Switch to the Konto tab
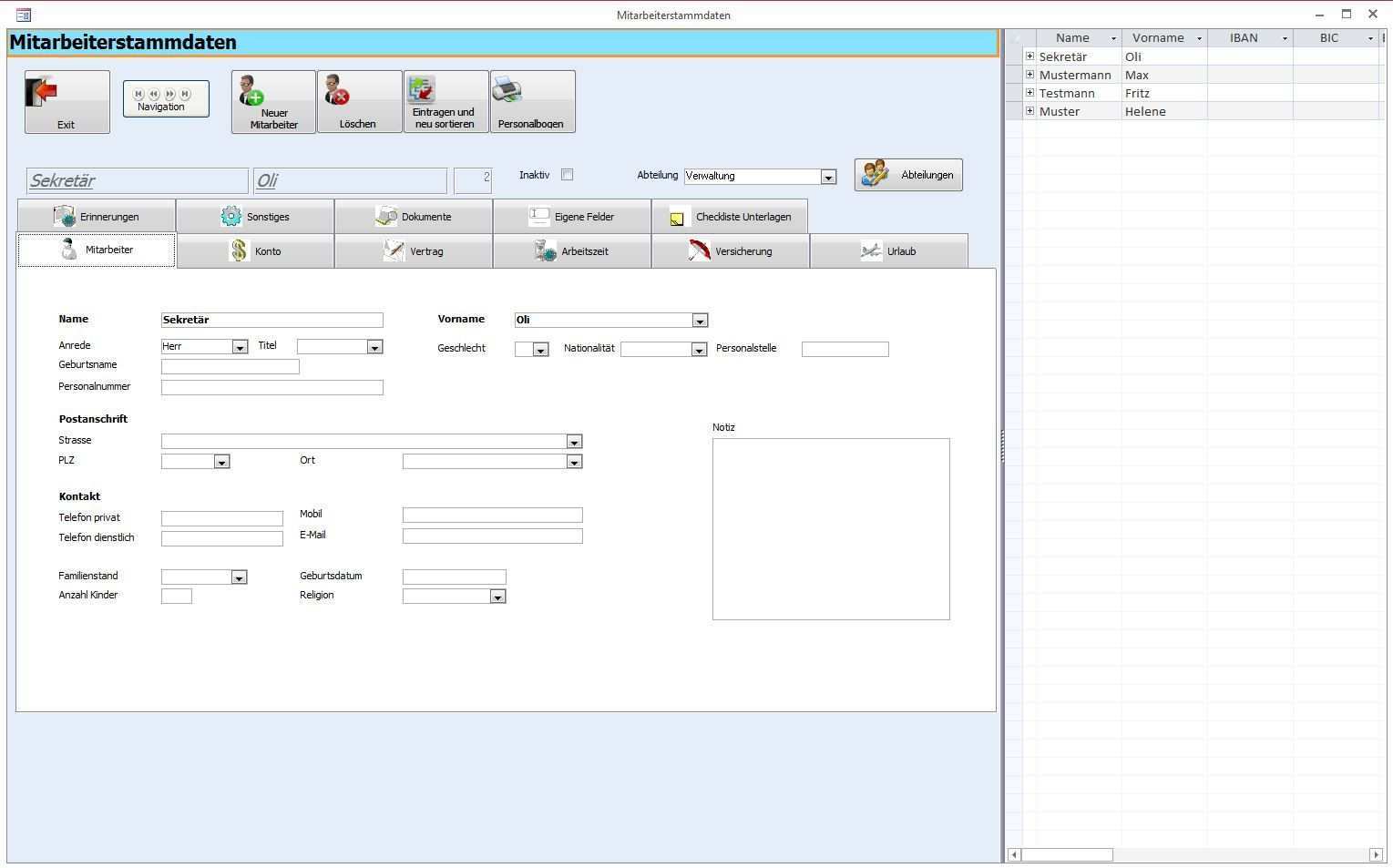This screenshot has width=1393, height=868. 255,251
